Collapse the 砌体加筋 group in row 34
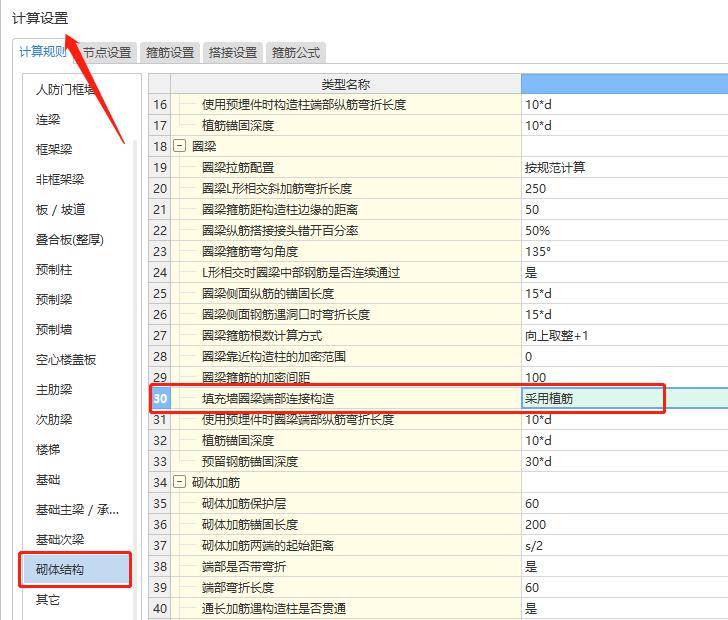Screen dimensions: 728x620 click(x=179, y=482)
